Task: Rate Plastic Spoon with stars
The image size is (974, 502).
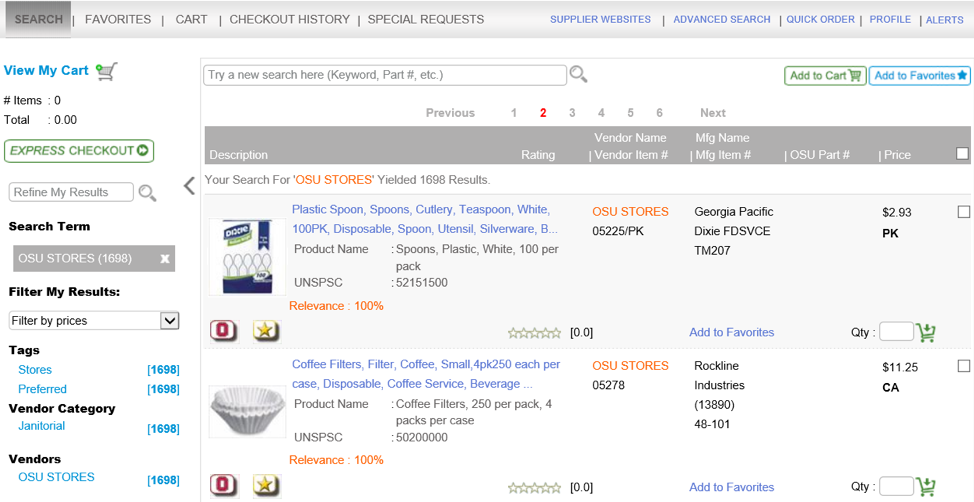Action: (534, 333)
